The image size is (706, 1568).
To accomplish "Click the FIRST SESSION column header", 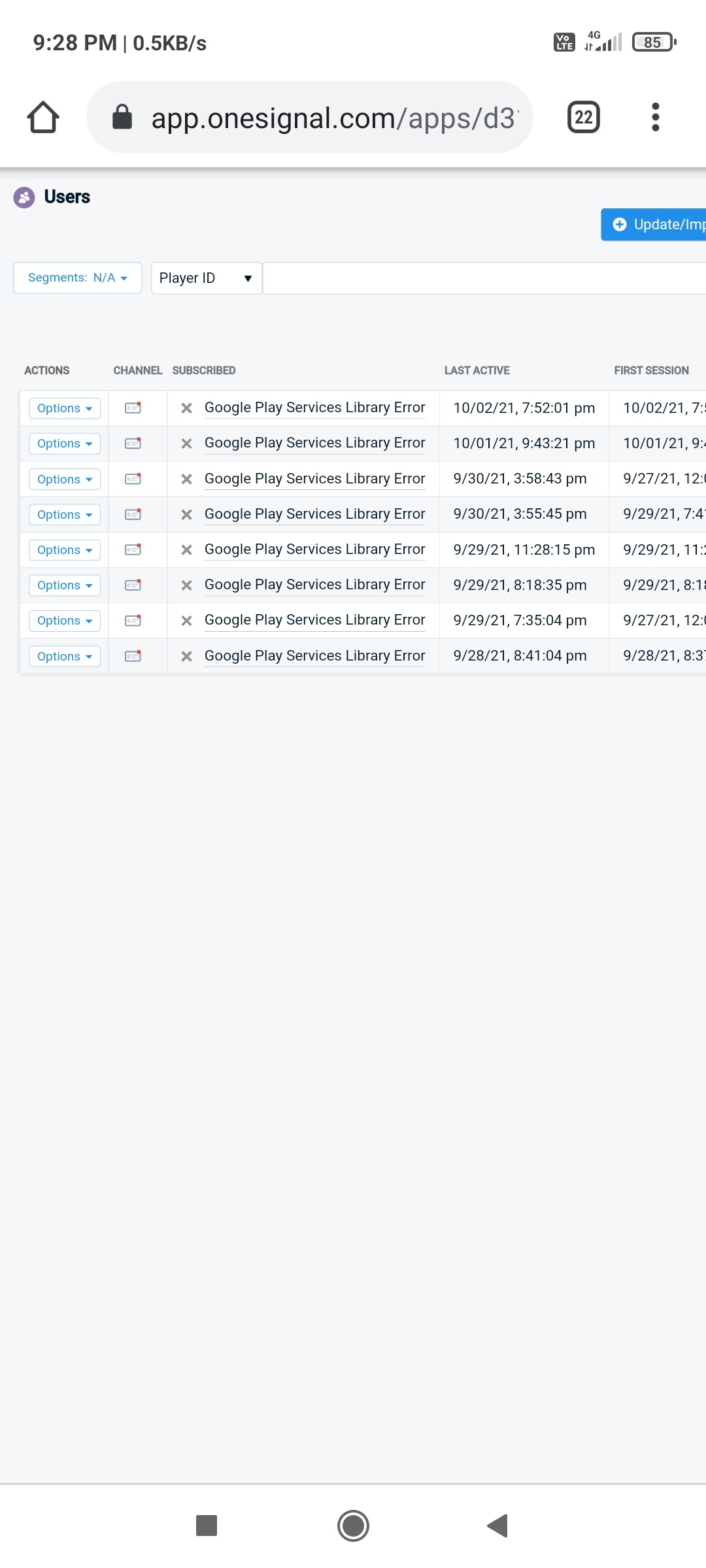I will click(652, 370).
